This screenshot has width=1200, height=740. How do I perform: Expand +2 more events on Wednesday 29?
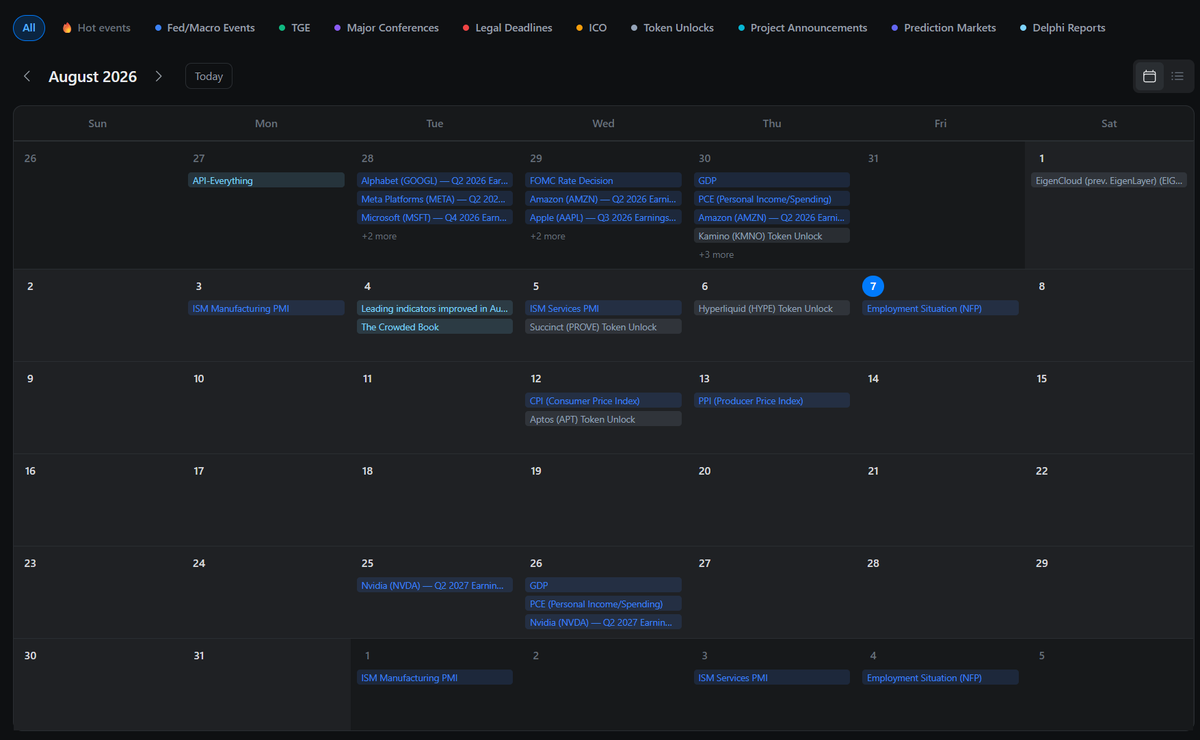click(547, 236)
